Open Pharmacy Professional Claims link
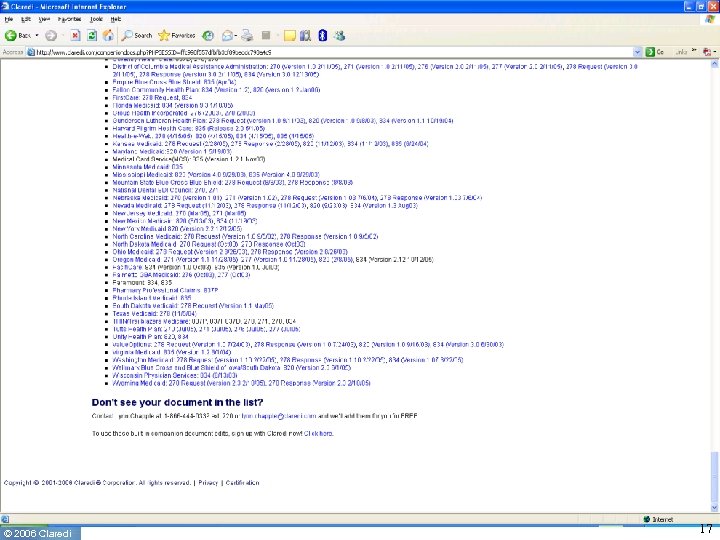Screen dimensions: 720x540 [x=165, y=290]
